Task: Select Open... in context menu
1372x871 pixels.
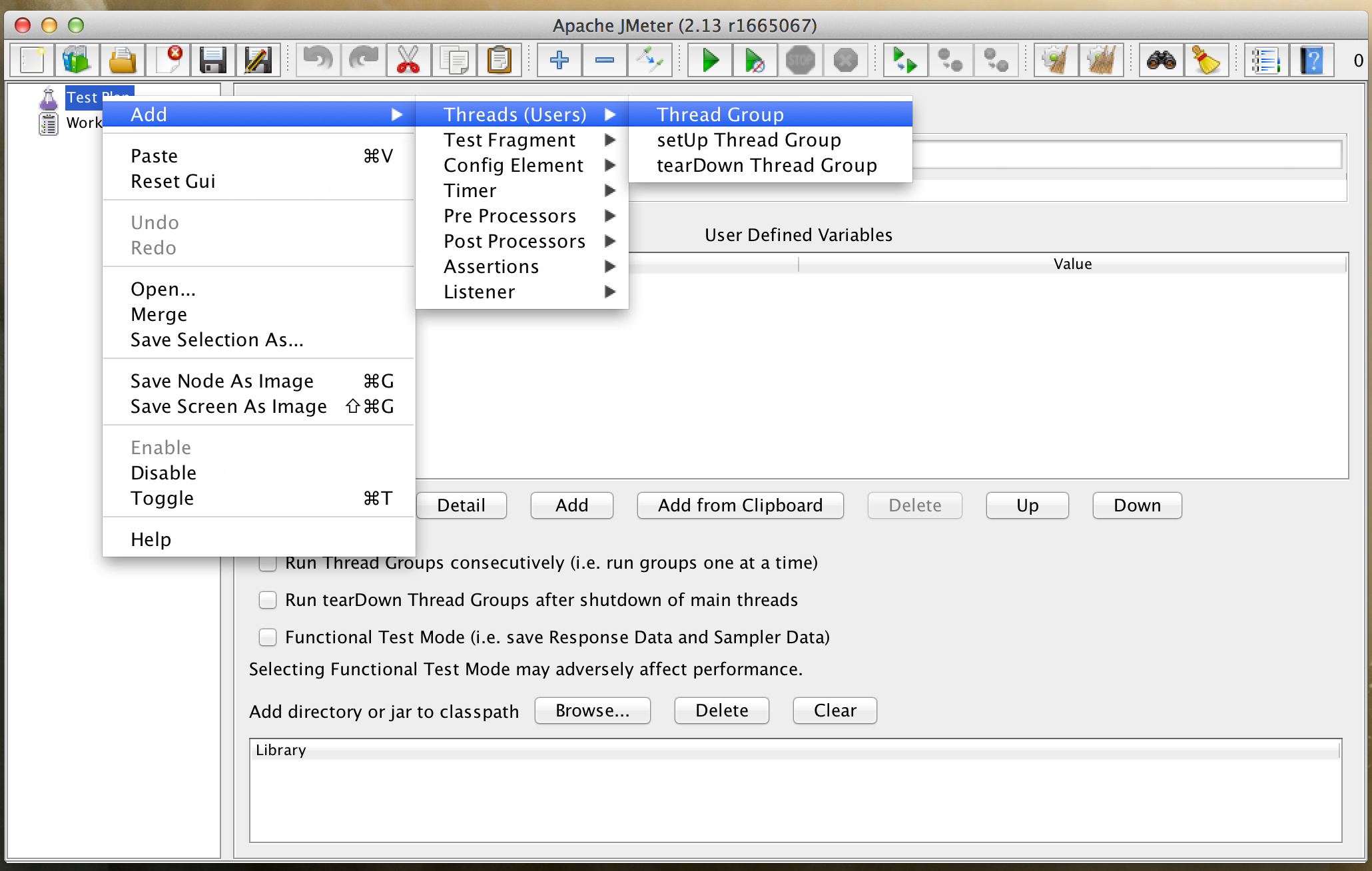Action: click(259, 289)
